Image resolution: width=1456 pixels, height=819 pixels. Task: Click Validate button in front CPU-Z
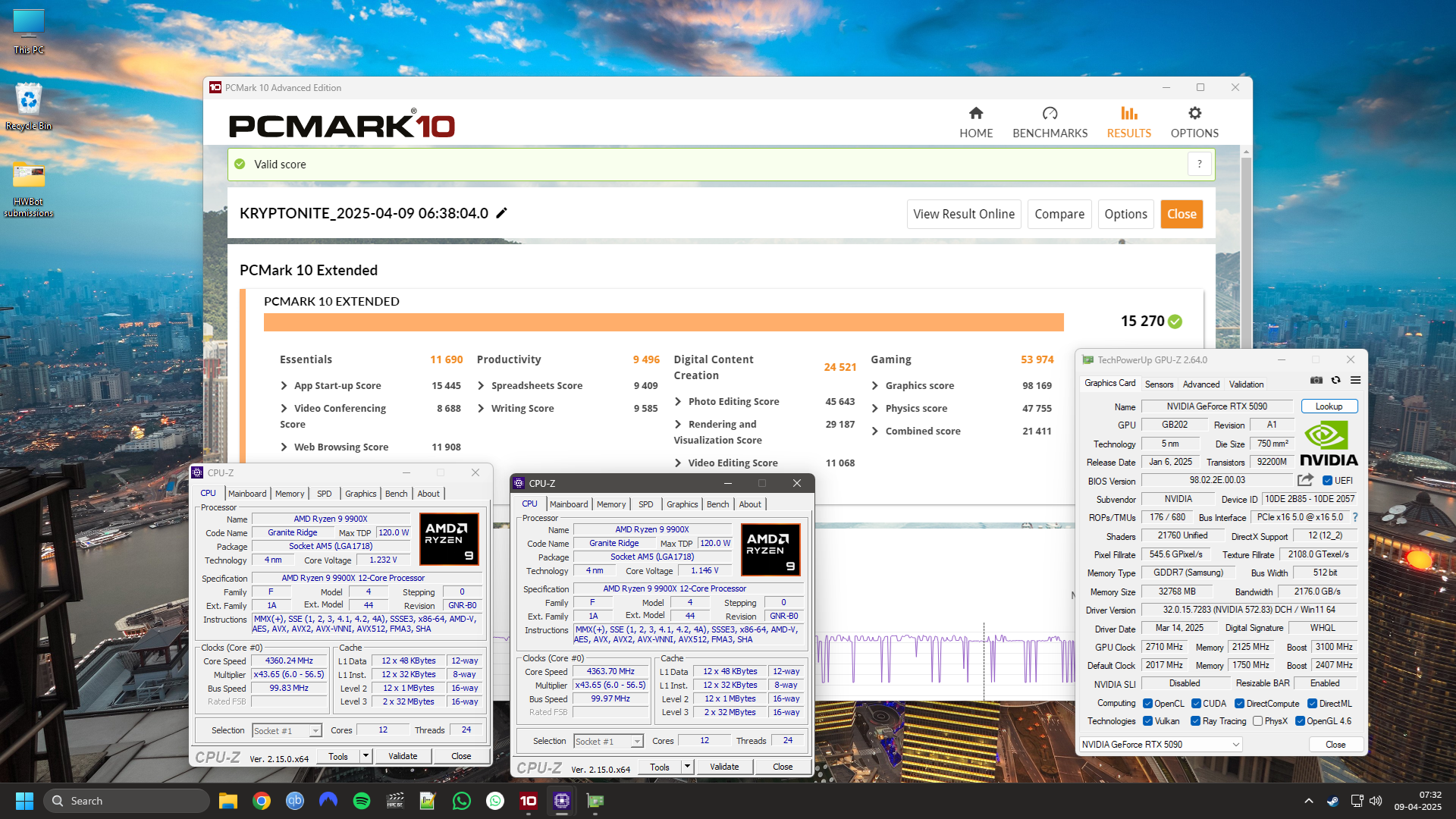click(x=724, y=766)
